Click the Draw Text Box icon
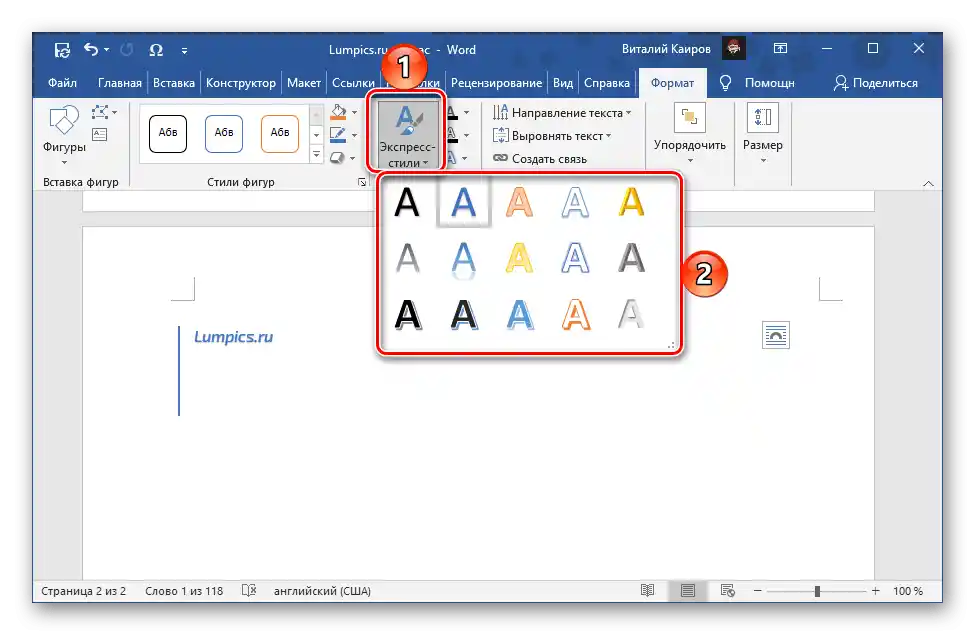Viewport: 975px width, 635px height. pos(99,134)
